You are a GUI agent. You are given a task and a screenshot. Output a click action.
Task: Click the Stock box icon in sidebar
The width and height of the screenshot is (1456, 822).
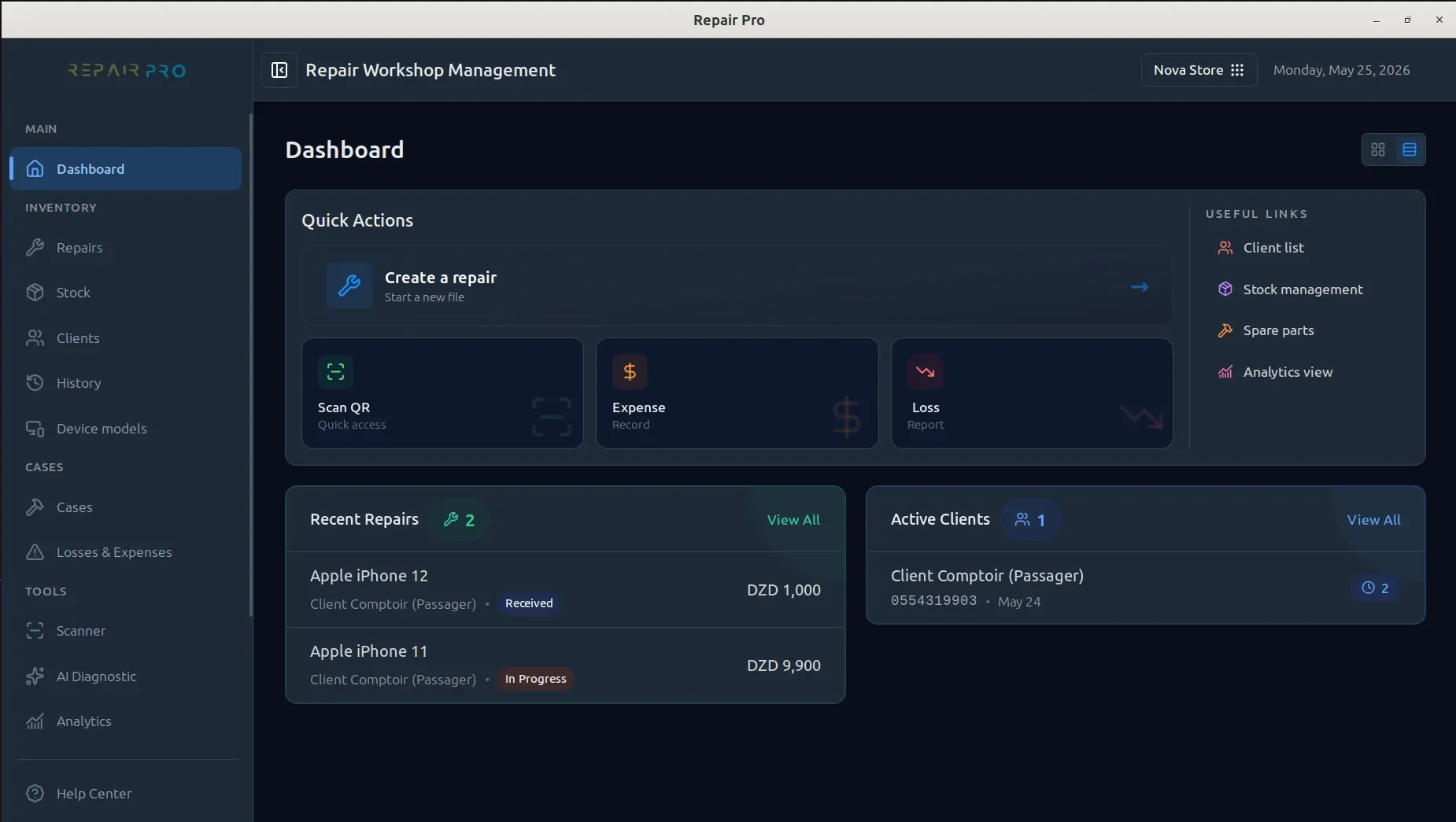35,293
